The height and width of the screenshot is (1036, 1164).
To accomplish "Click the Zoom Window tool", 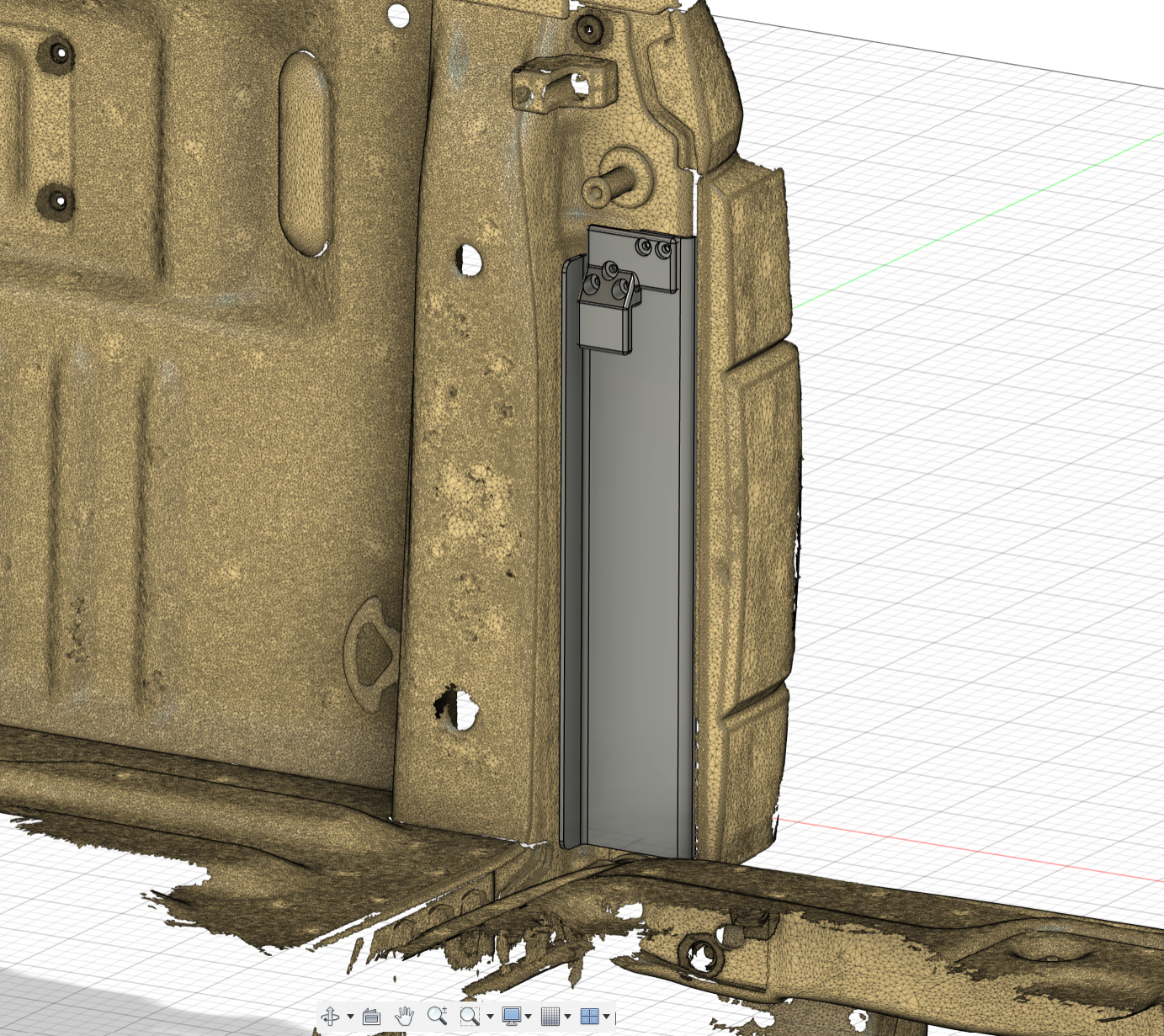I will click(x=469, y=1017).
